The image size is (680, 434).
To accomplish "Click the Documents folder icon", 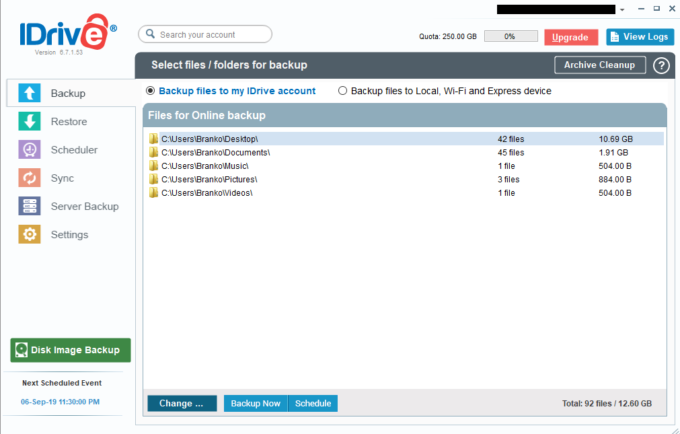I will click(x=153, y=152).
